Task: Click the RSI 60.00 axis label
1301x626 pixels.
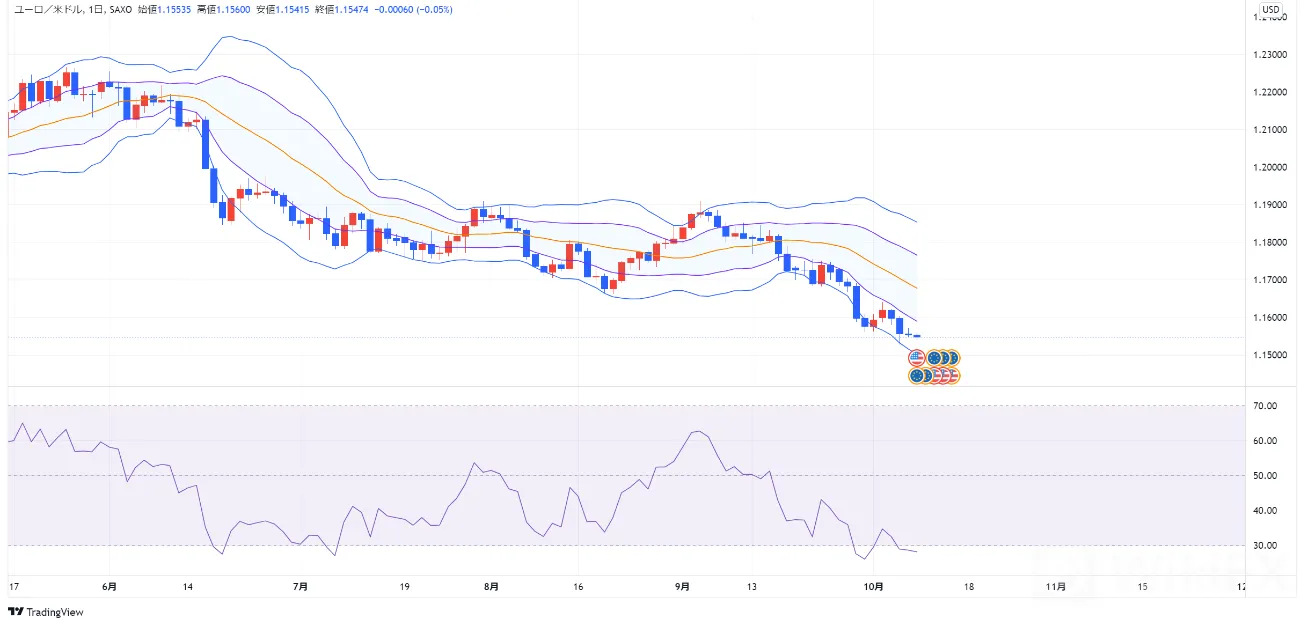Action: coord(1267,441)
